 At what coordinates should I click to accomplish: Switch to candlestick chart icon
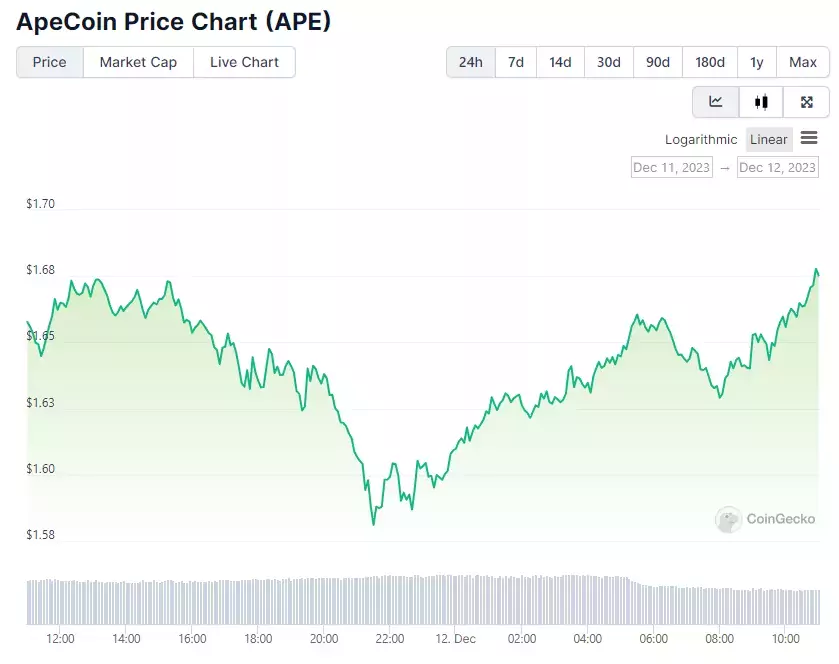(761, 102)
